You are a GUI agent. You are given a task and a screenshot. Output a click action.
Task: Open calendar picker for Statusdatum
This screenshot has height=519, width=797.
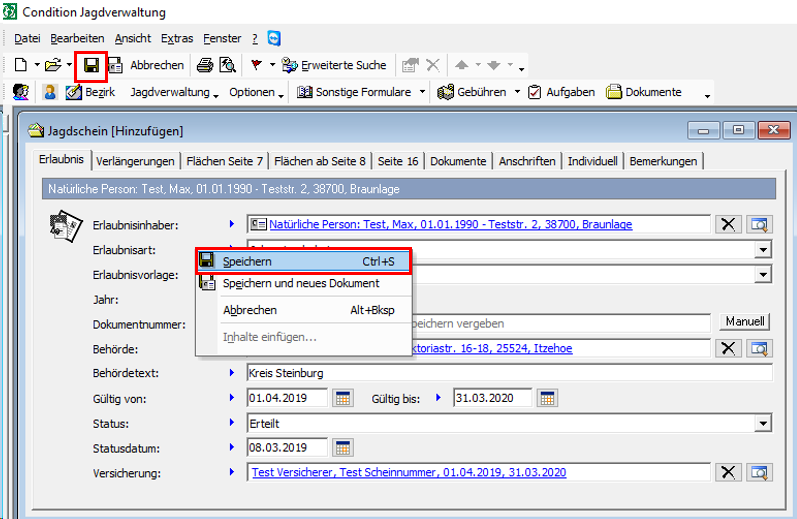coord(343,448)
